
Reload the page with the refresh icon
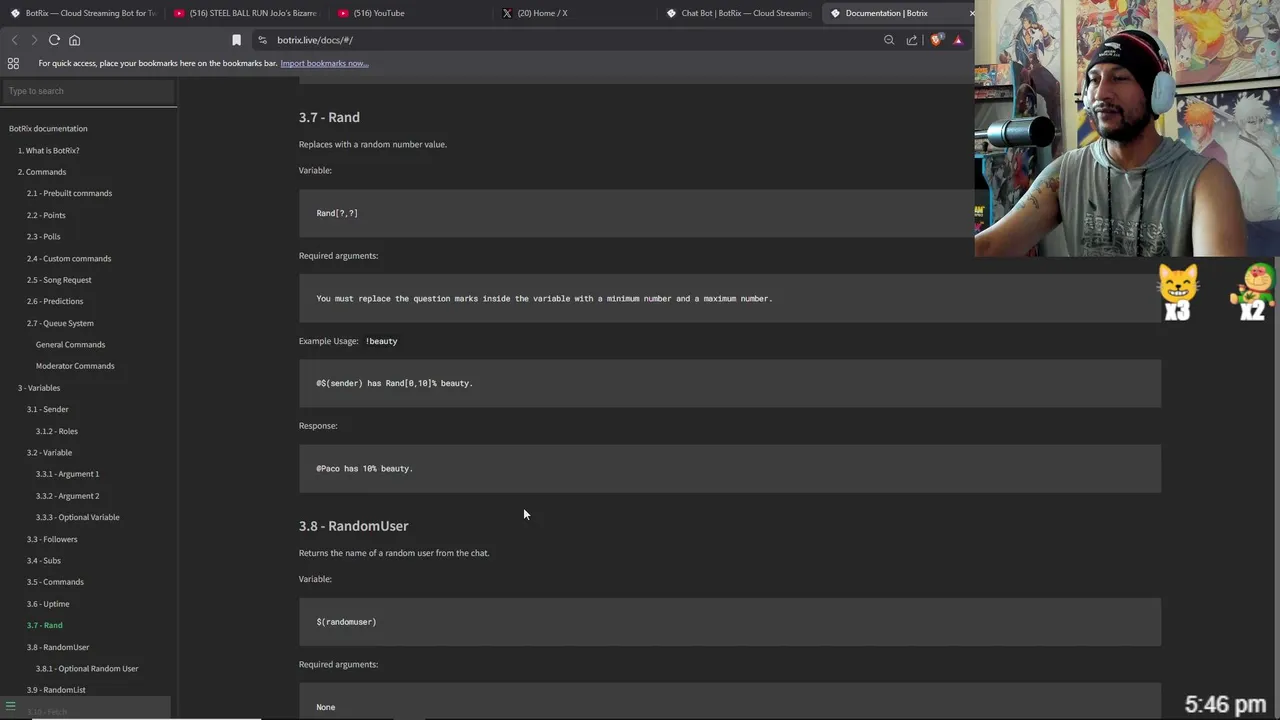[54, 40]
